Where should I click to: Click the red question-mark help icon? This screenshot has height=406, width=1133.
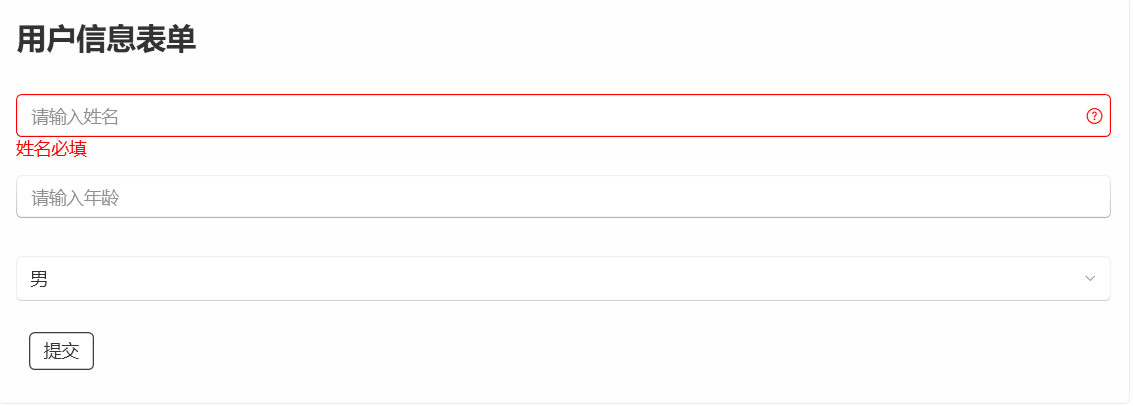(1094, 116)
